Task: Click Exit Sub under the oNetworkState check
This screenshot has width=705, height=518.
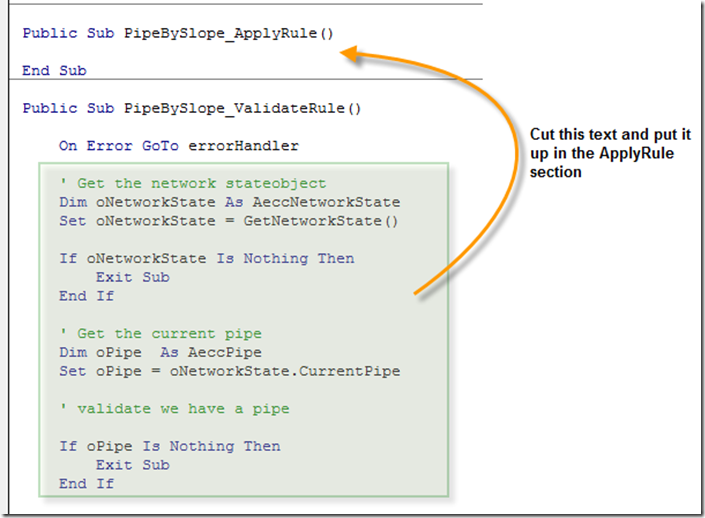Action: pos(132,277)
